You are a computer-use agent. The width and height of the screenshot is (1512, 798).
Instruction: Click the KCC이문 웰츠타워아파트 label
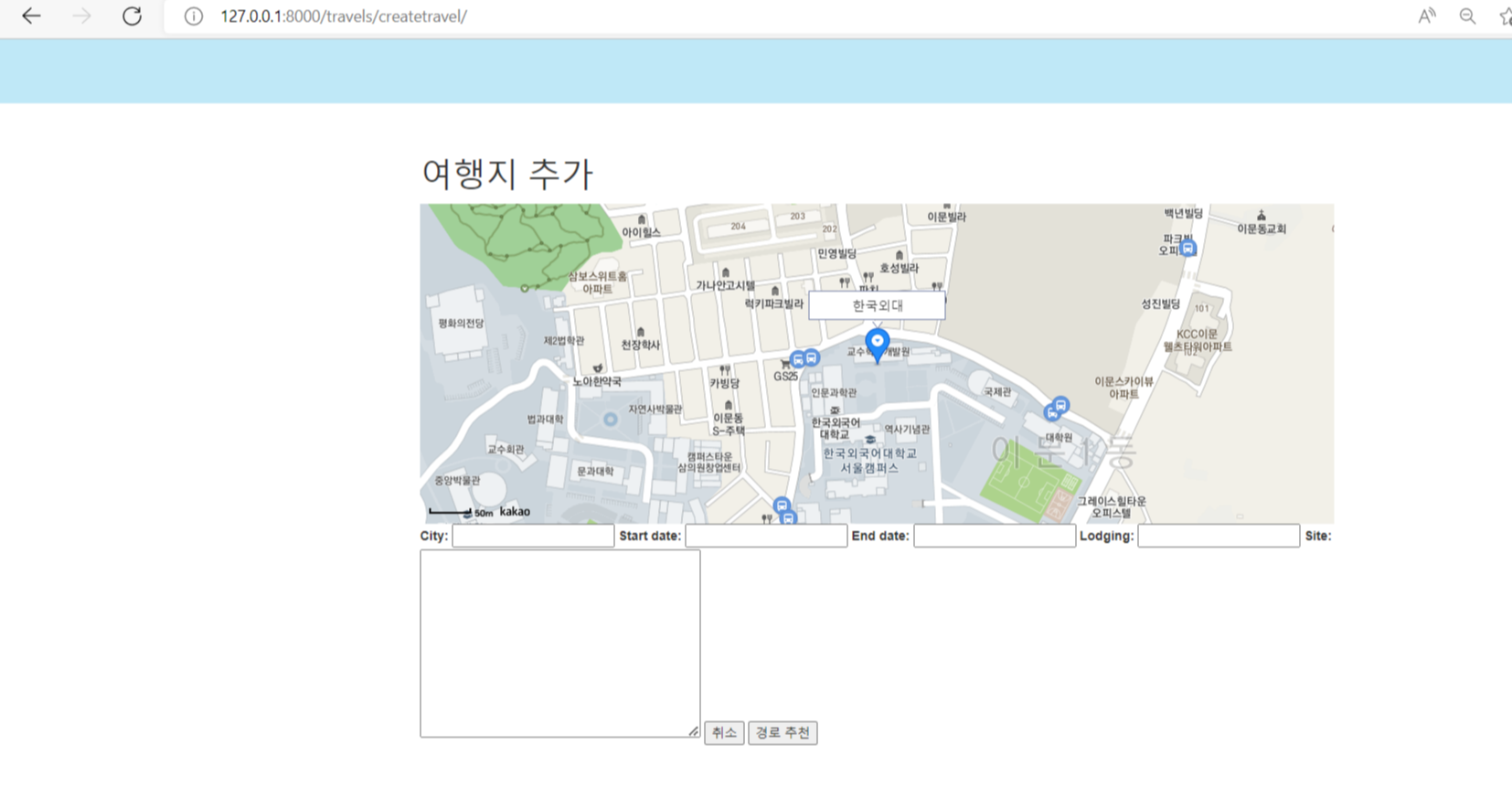pyautogui.click(x=1198, y=341)
